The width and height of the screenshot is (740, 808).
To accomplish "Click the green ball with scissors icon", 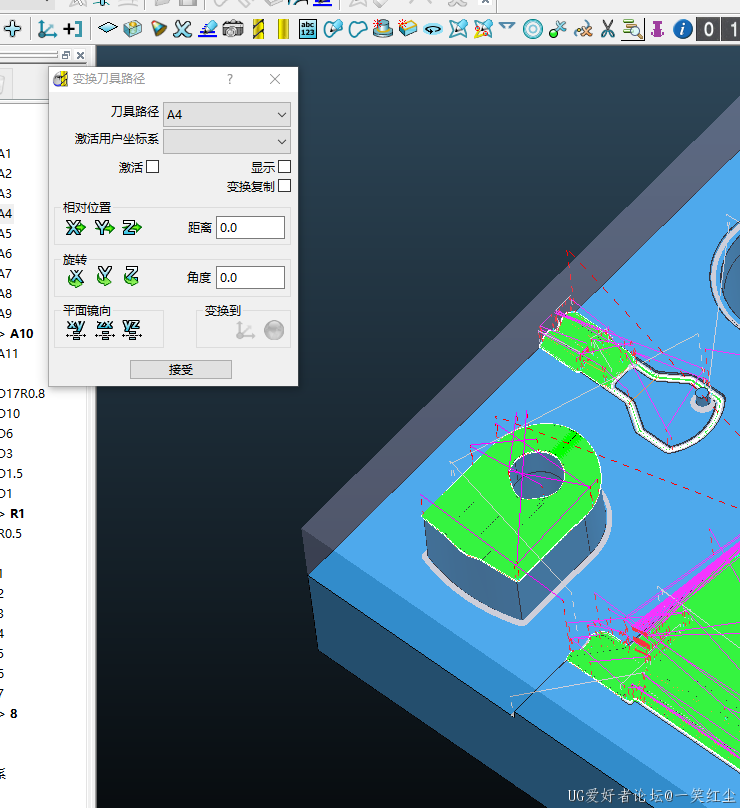I will click(558, 29).
